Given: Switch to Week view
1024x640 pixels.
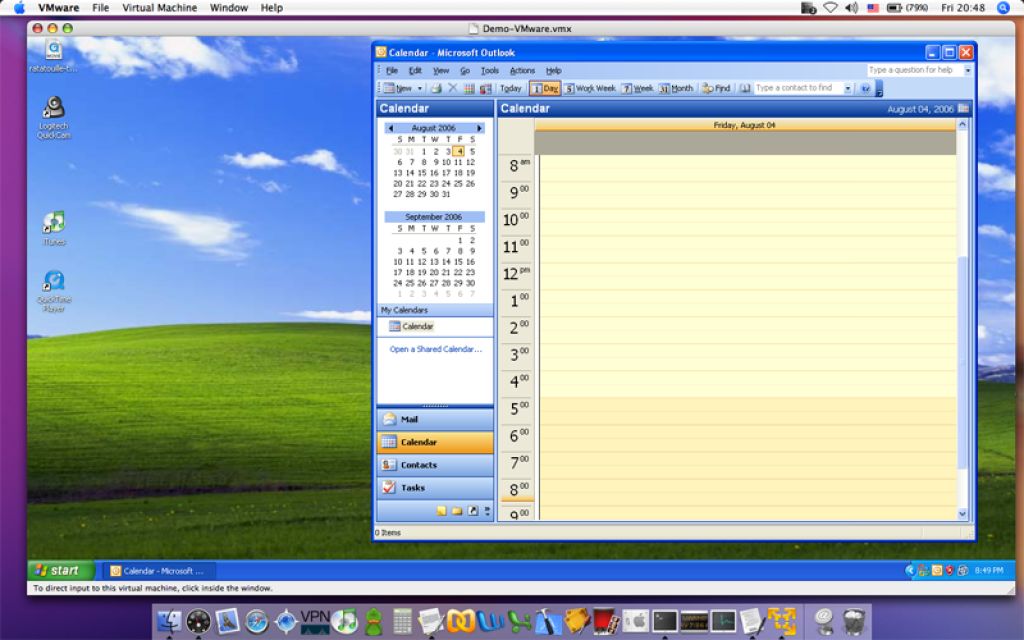Looking at the screenshot, I should pos(637,88).
